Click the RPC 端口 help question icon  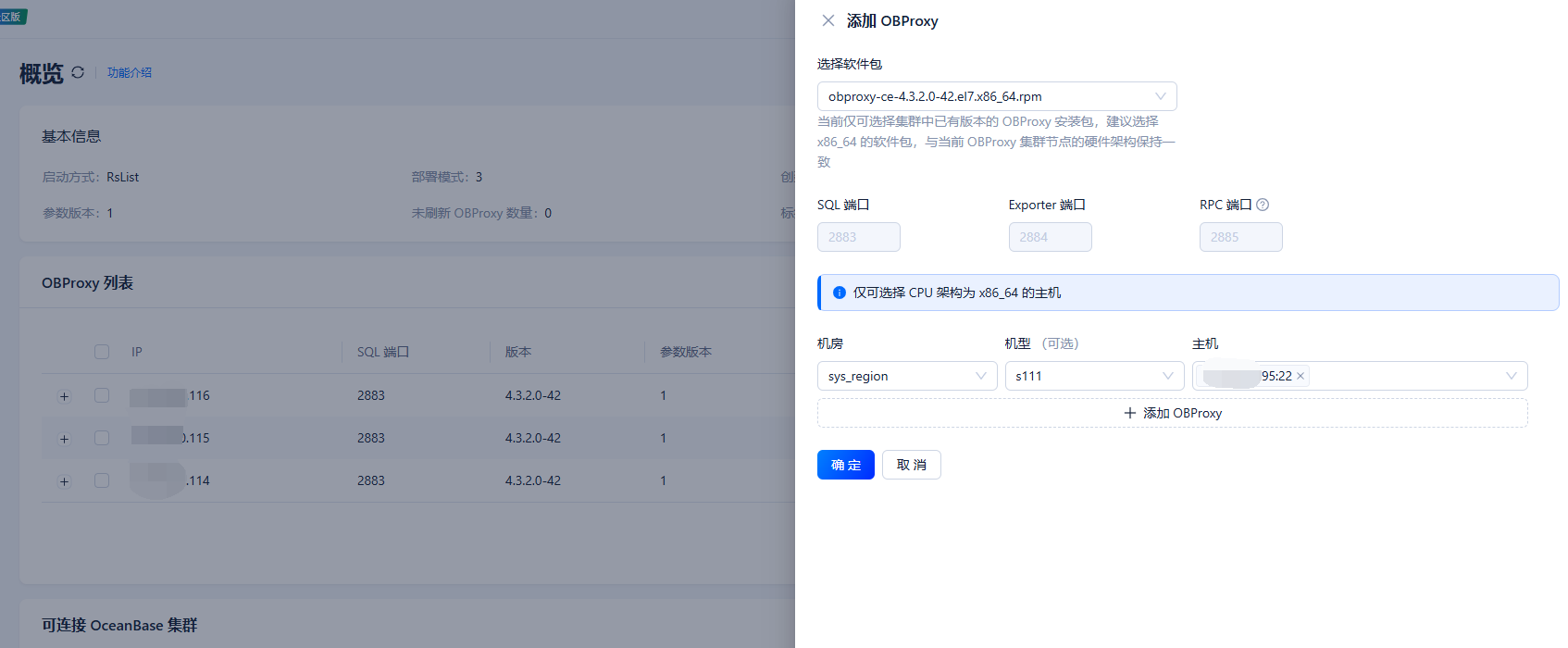pyautogui.click(x=1263, y=205)
